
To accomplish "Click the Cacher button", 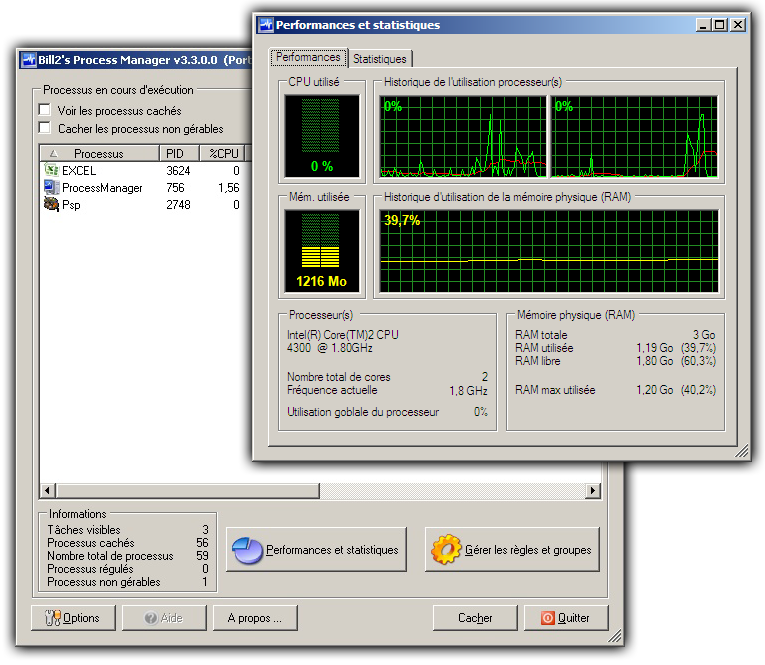I will [475, 618].
